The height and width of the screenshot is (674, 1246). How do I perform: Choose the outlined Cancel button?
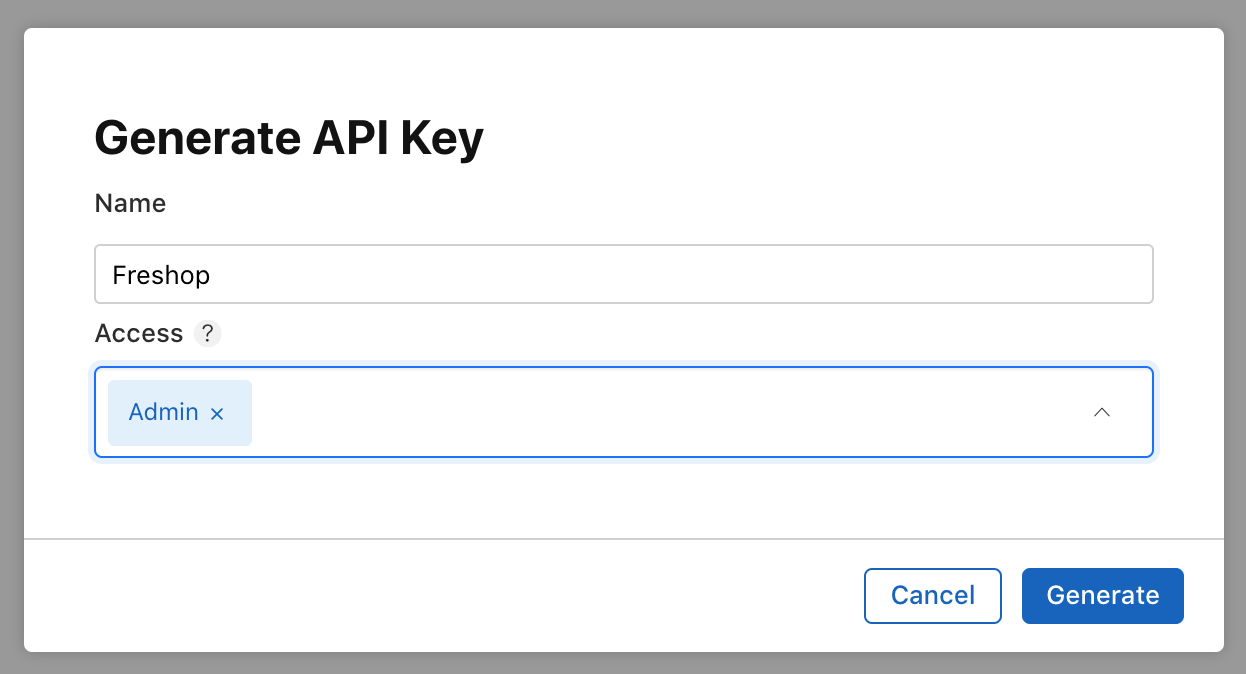click(x=933, y=596)
